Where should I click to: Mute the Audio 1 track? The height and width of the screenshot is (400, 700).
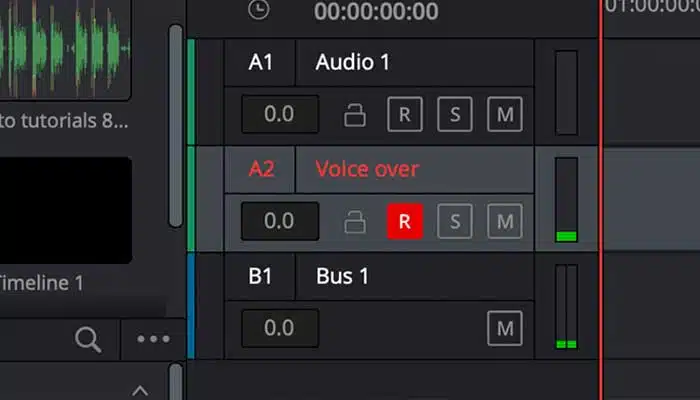click(505, 114)
